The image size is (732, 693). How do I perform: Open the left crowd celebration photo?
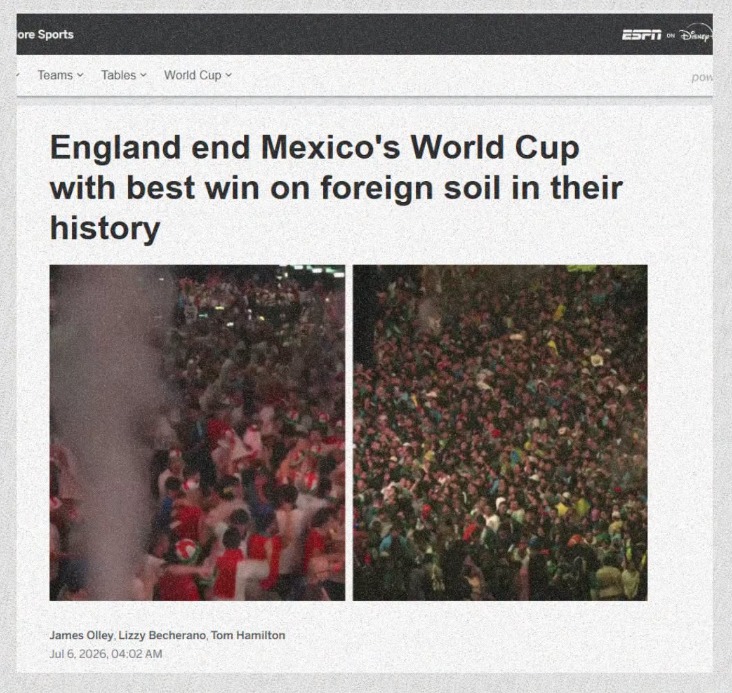197,432
